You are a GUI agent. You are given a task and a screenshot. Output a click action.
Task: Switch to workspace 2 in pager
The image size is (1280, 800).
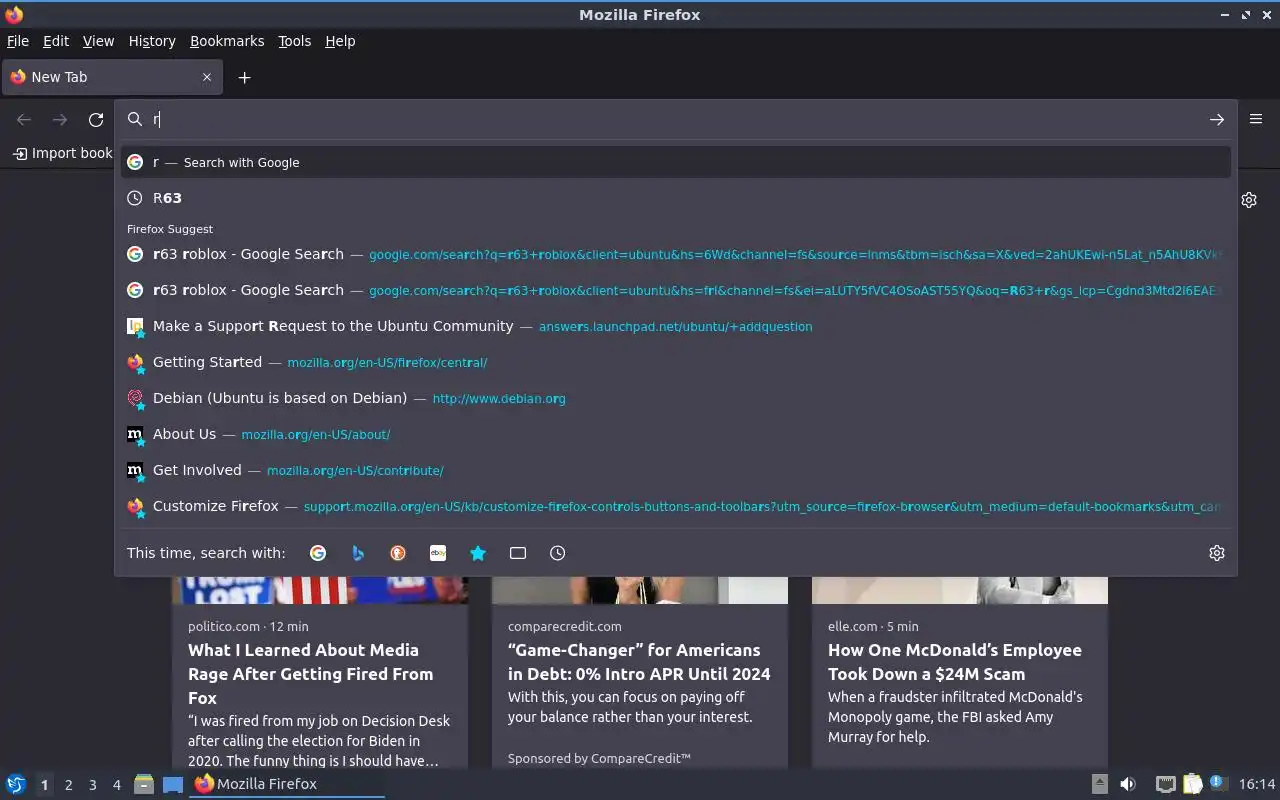(x=68, y=785)
